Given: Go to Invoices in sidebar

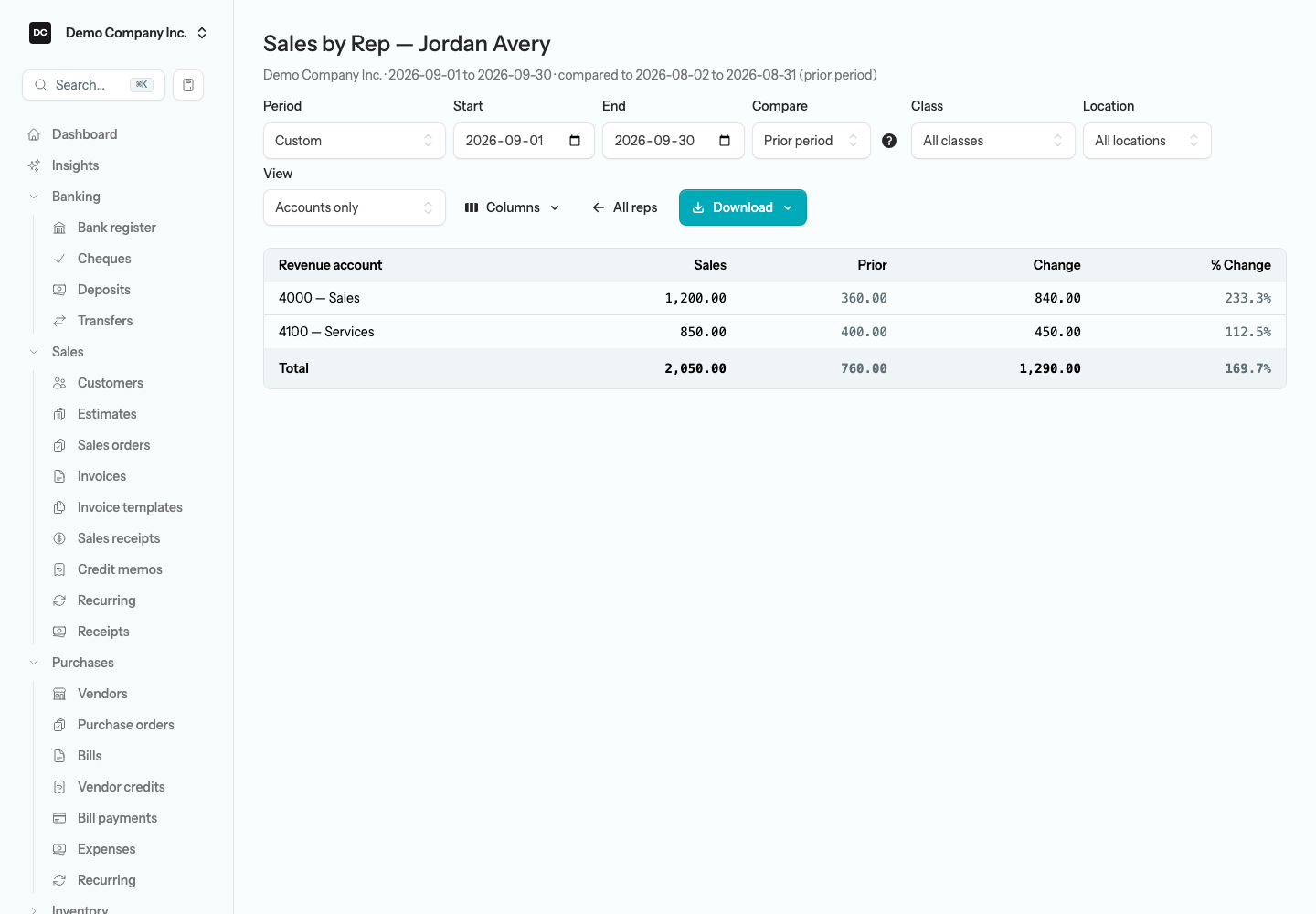Looking at the screenshot, I should 101,476.
